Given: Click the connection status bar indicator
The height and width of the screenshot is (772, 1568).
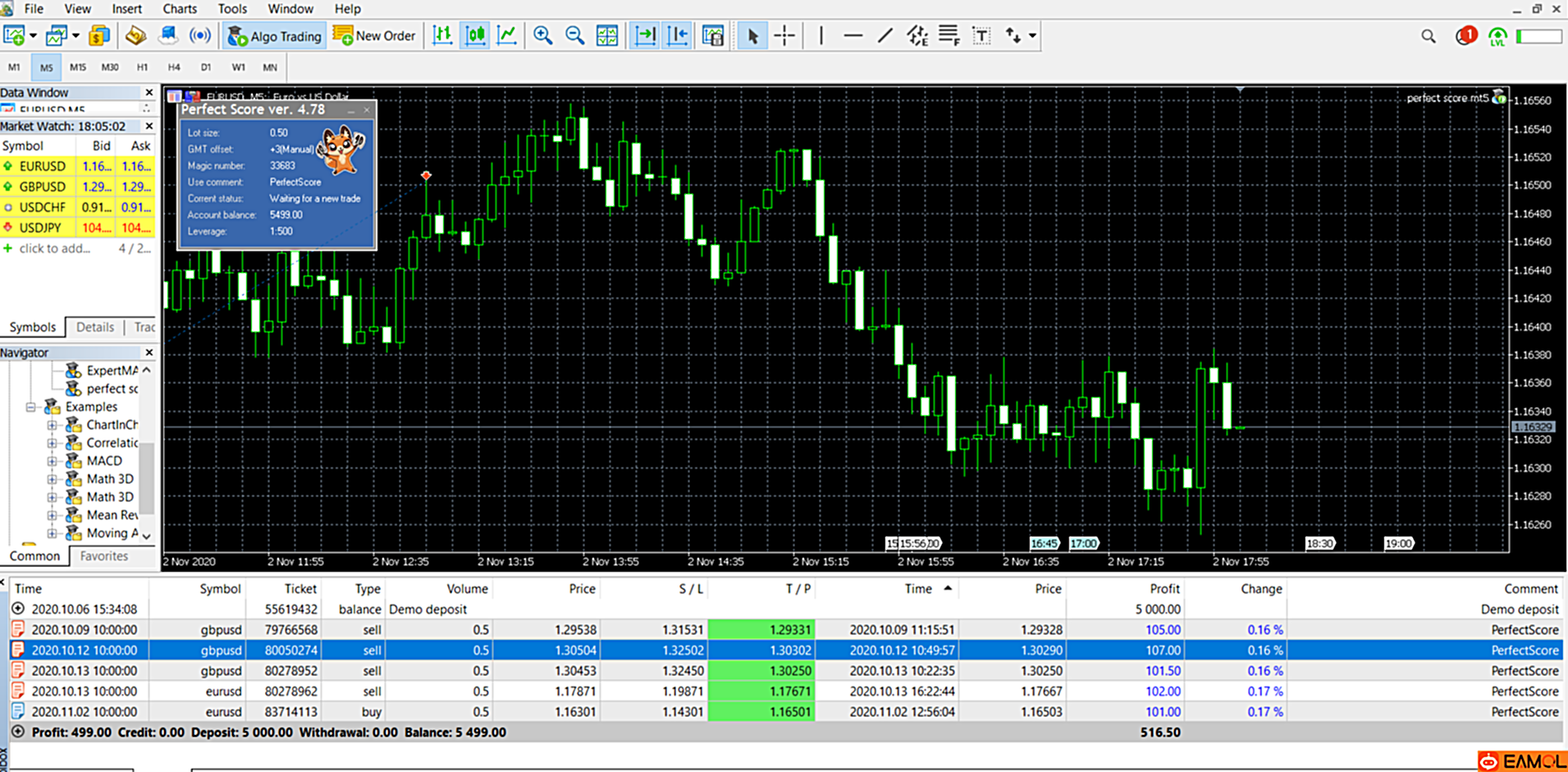Looking at the screenshot, I should pyautogui.click(x=1538, y=36).
